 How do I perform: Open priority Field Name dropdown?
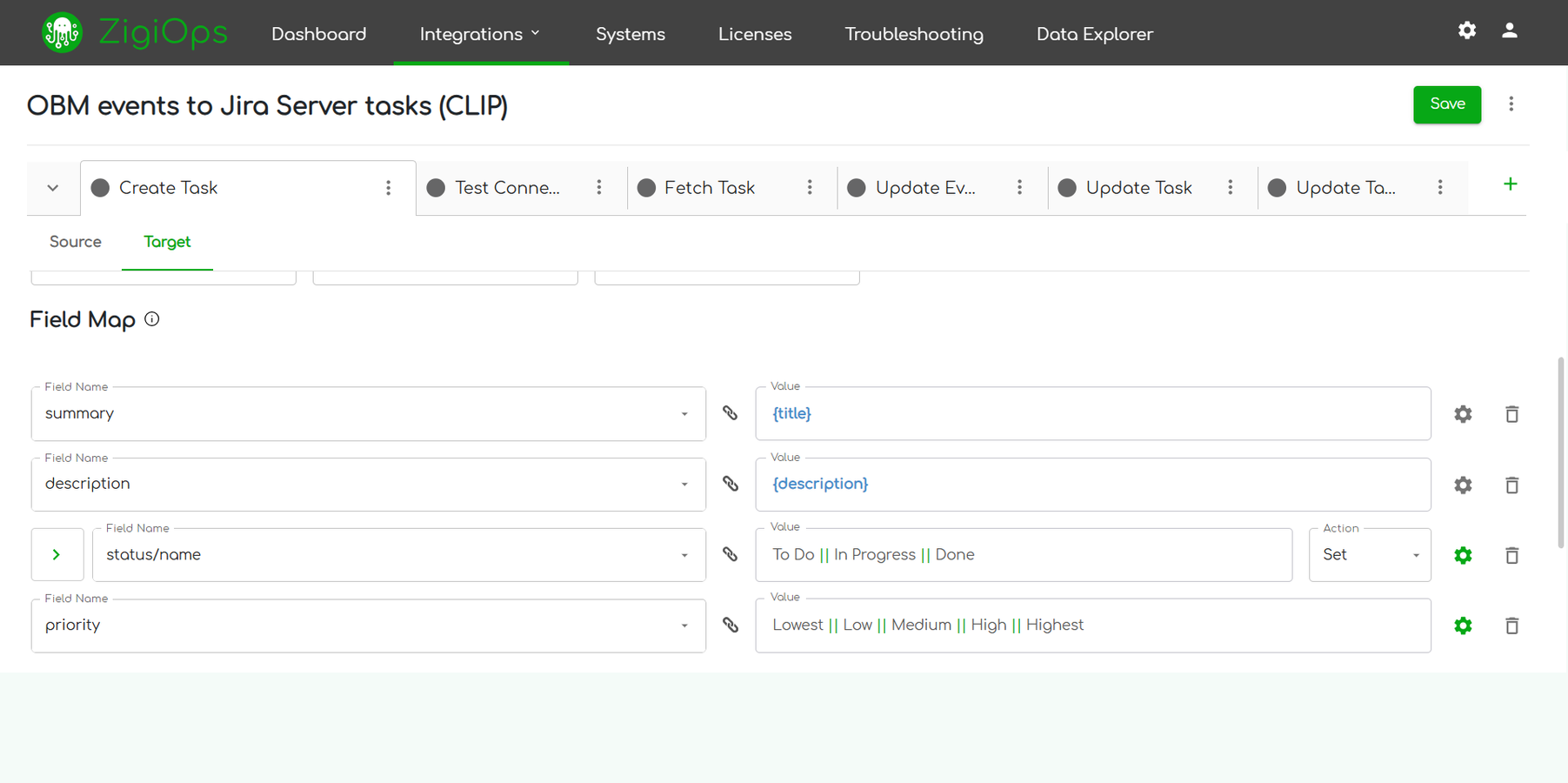[369, 626]
